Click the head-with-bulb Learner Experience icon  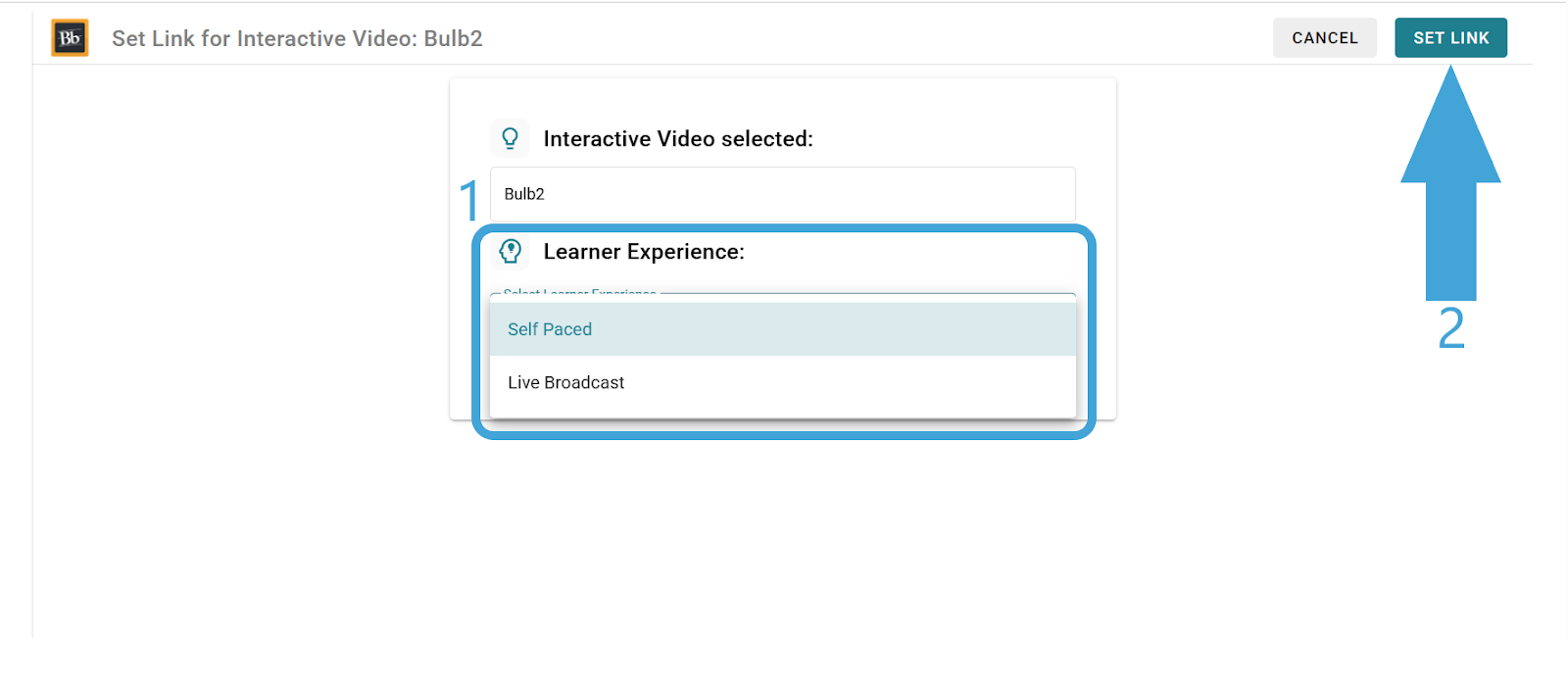(x=510, y=251)
